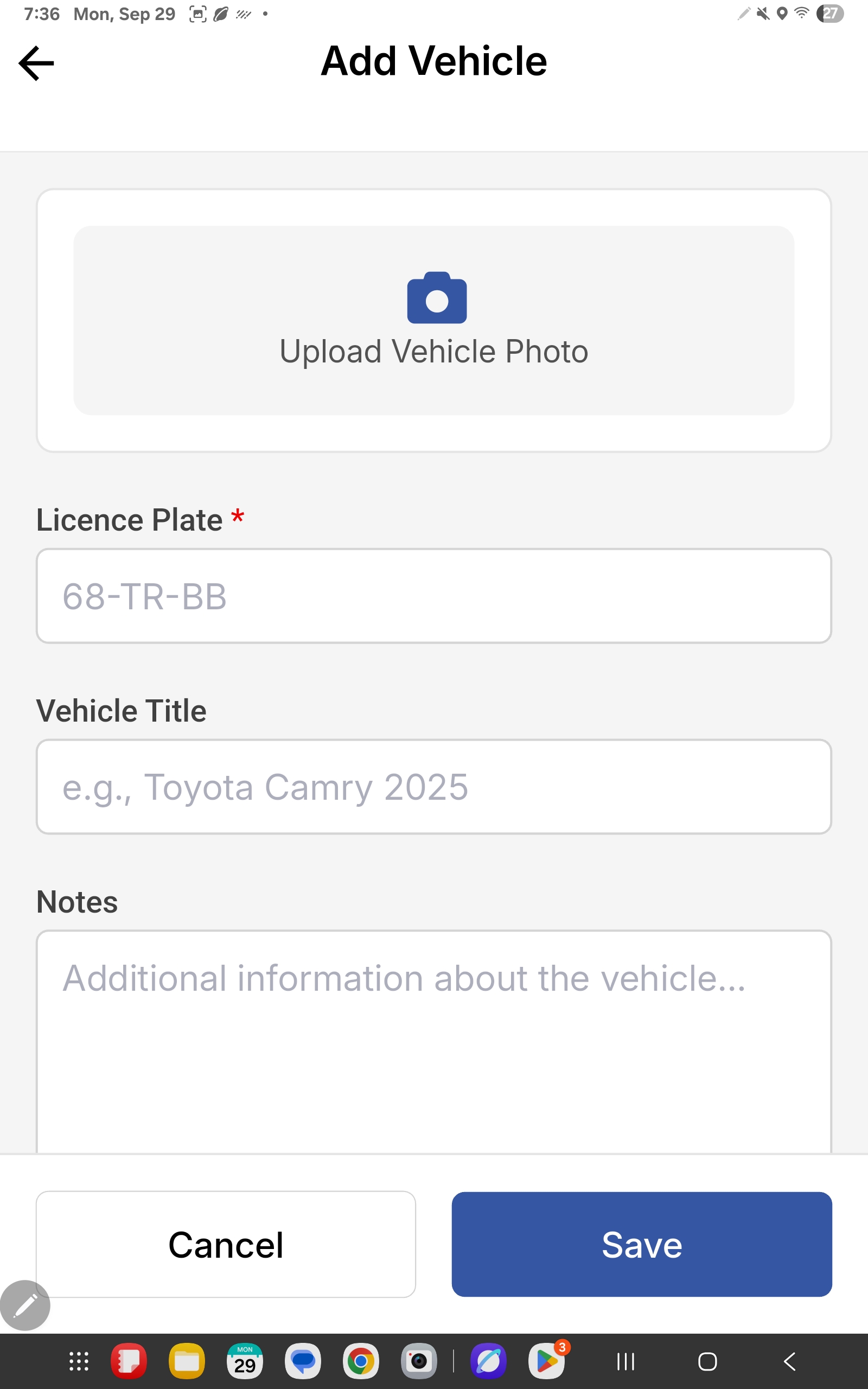This screenshot has width=868, height=1389.
Task: Tap the home navigation button
Action: point(707,1361)
